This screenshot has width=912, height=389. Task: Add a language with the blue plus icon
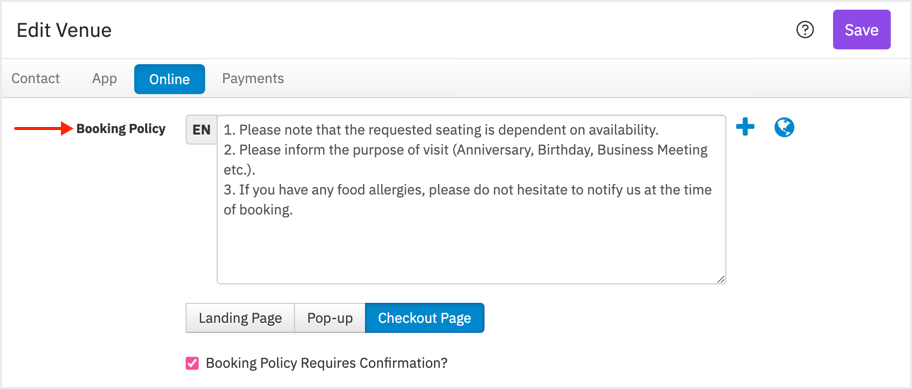click(x=745, y=127)
